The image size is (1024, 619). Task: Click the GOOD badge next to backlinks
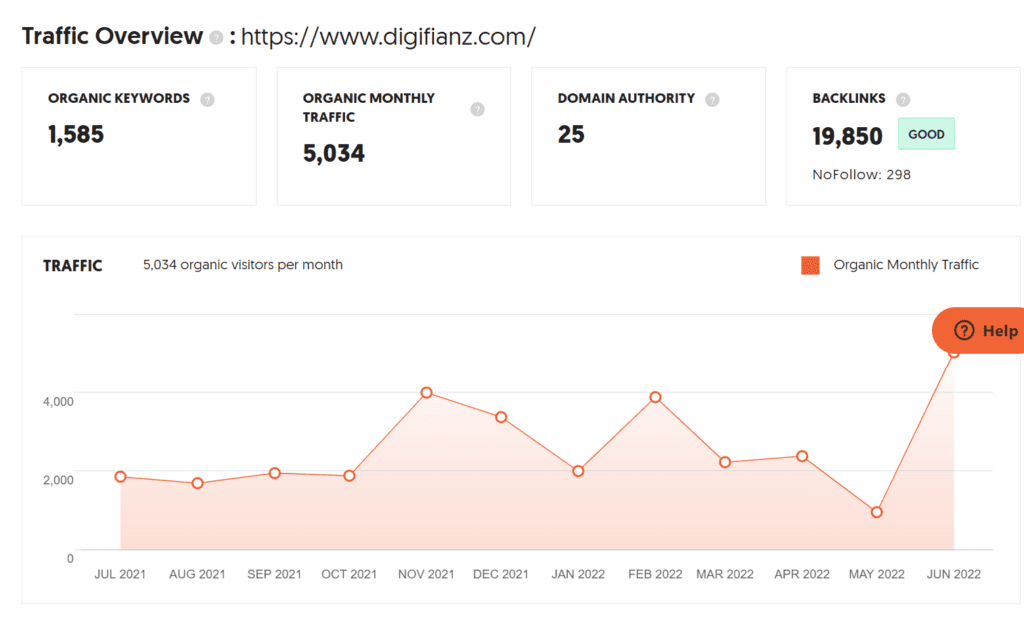point(926,134)
